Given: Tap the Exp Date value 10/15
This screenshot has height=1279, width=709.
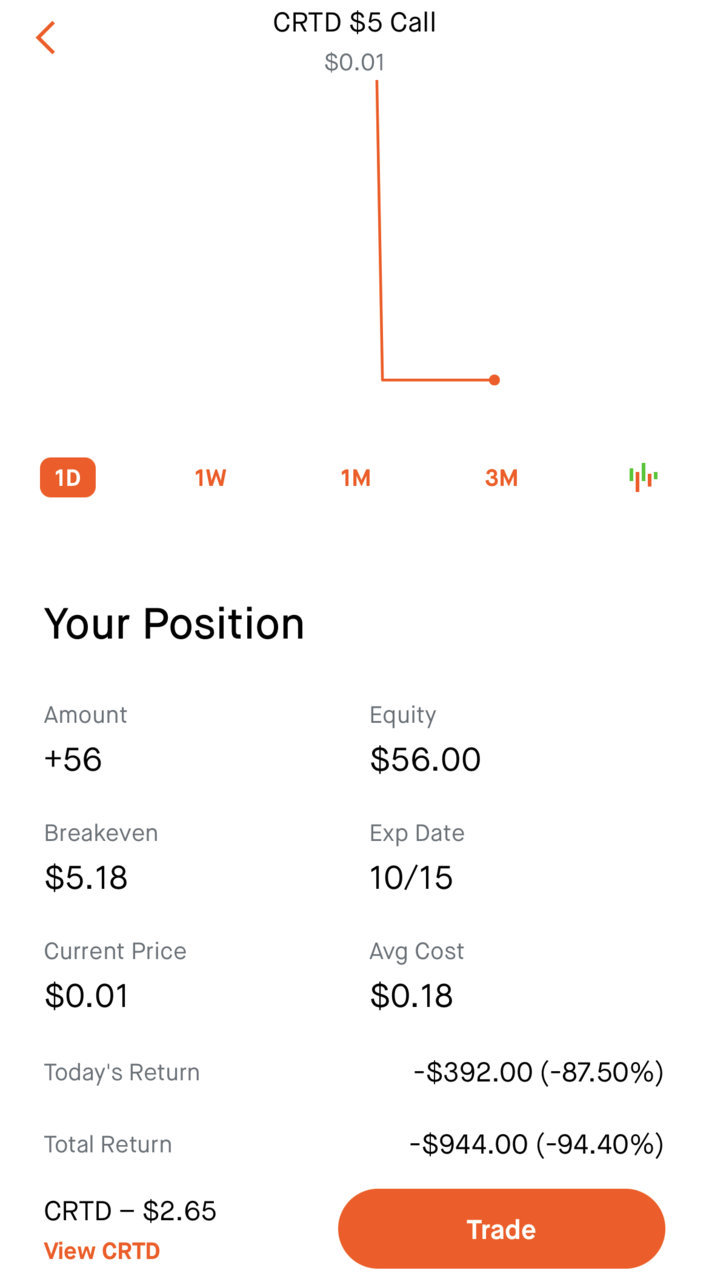Looking at the screenshot, I should [411, 878].
